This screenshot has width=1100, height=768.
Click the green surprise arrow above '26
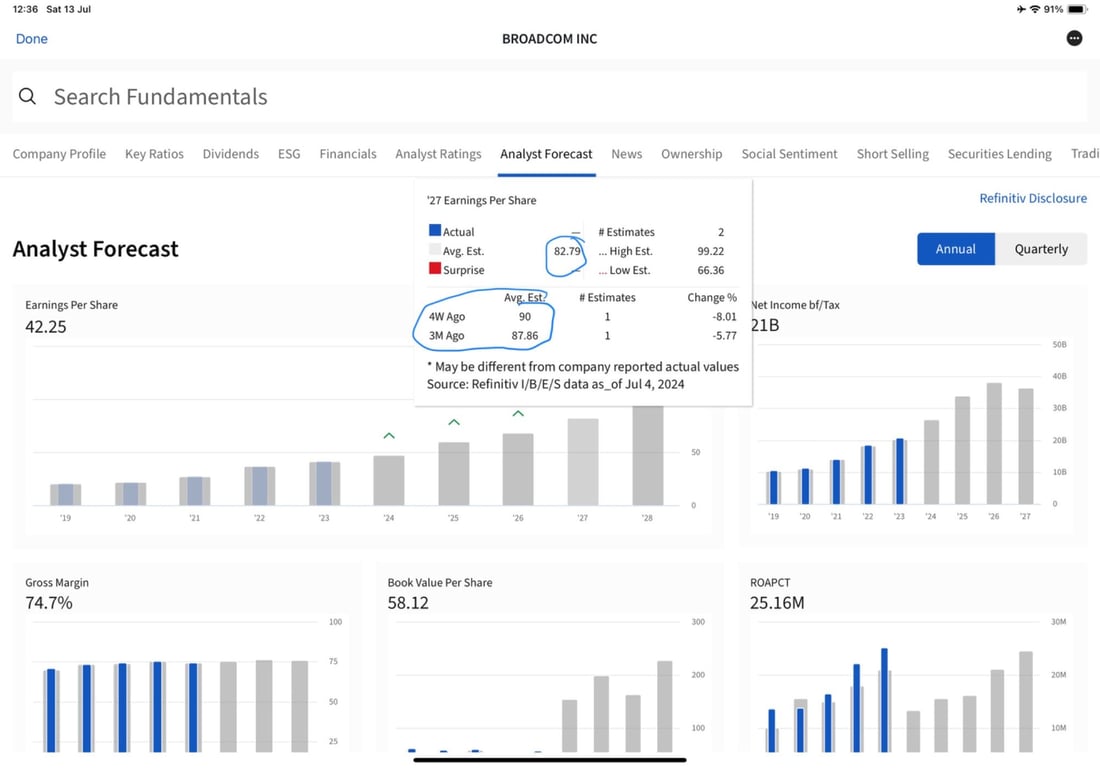(518, 413)
